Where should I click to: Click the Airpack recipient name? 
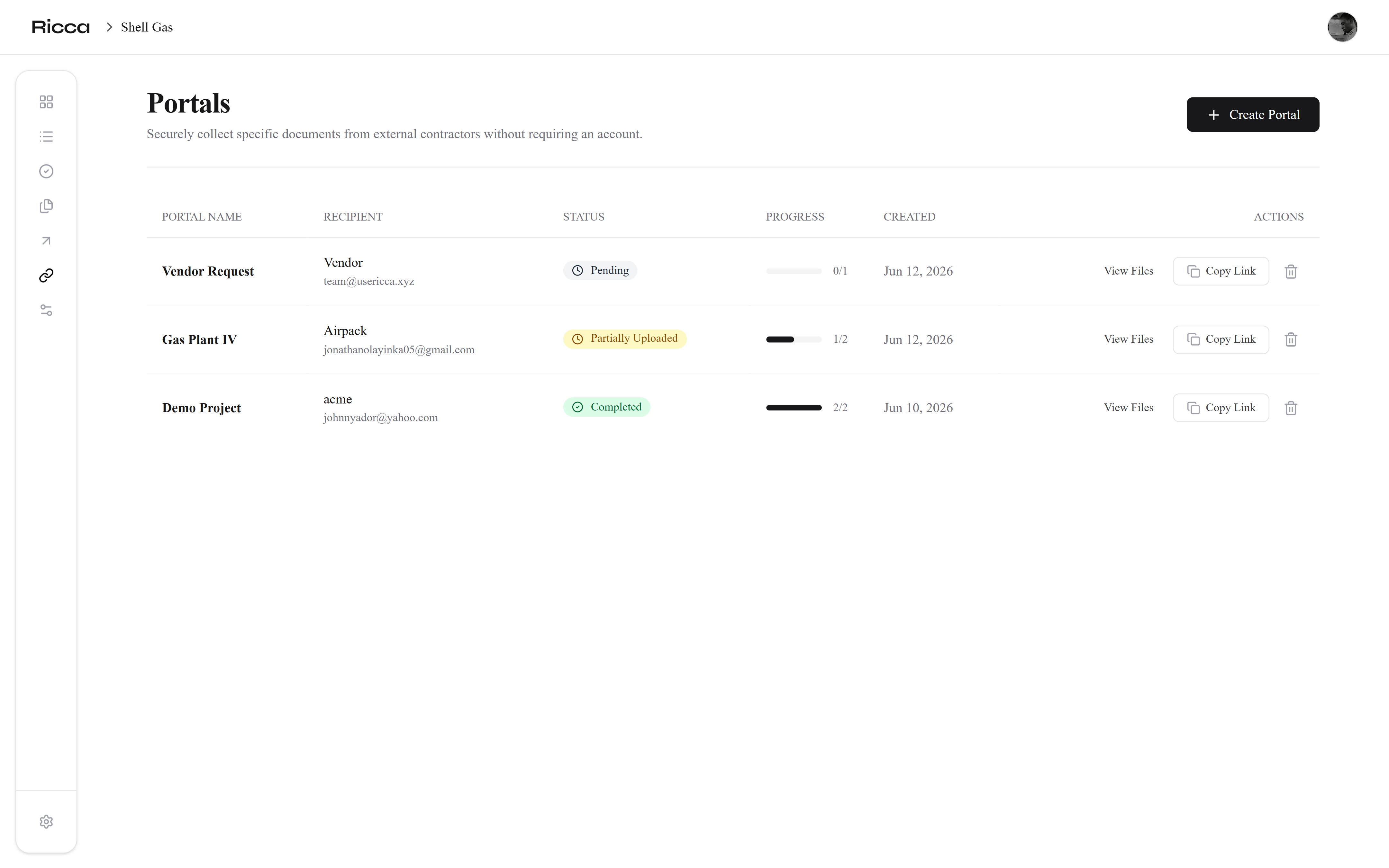coord(345,331)
